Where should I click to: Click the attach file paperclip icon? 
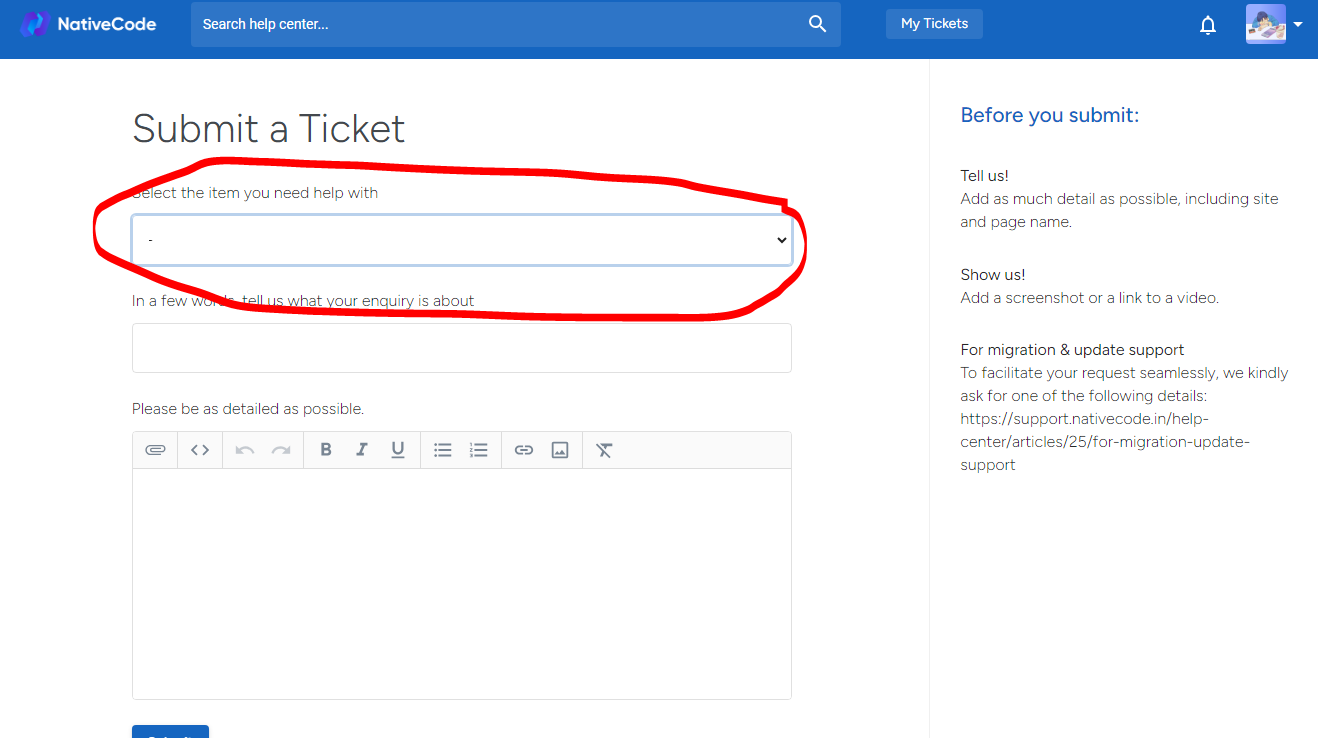(155, 450)
